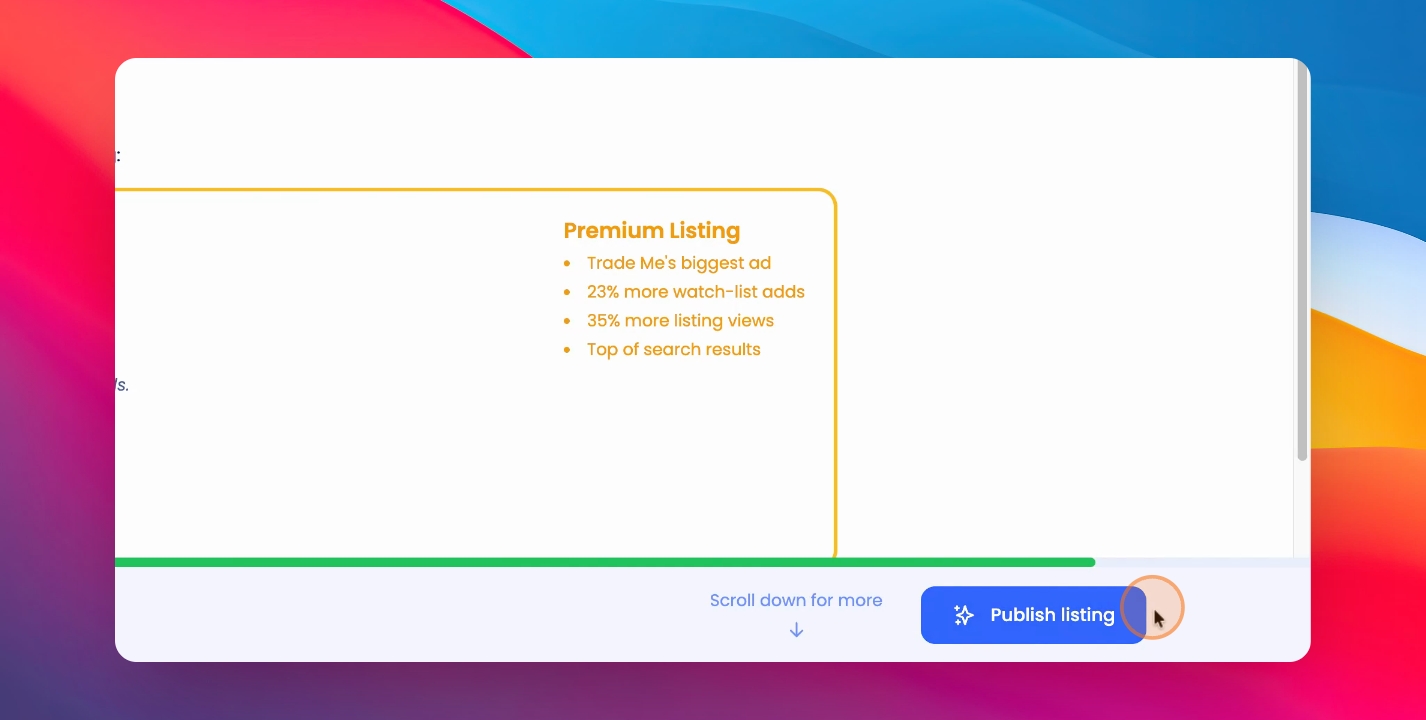Click 23% more watch-list adds bullet
Image resolution: width=1426 pixels, height=720 pixels.
click(696, 292)
